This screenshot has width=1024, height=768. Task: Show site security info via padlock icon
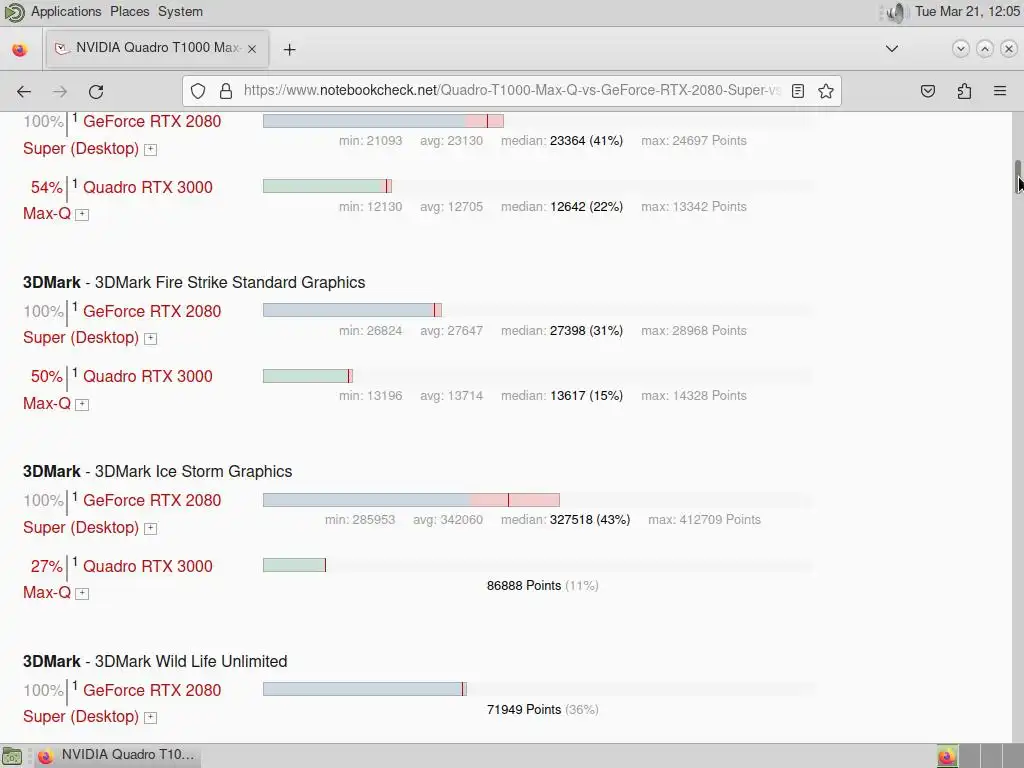pyautogui.click(x=226, y=91)
